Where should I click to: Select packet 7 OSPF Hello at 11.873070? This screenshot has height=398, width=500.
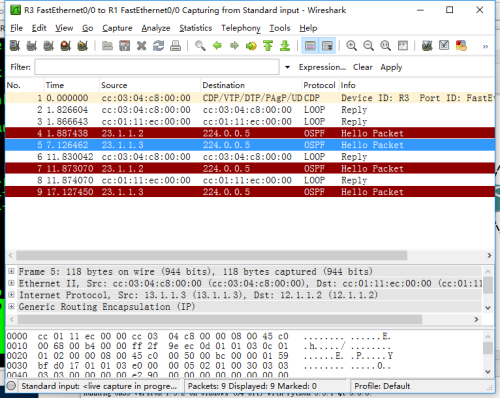tap(250, 168)
